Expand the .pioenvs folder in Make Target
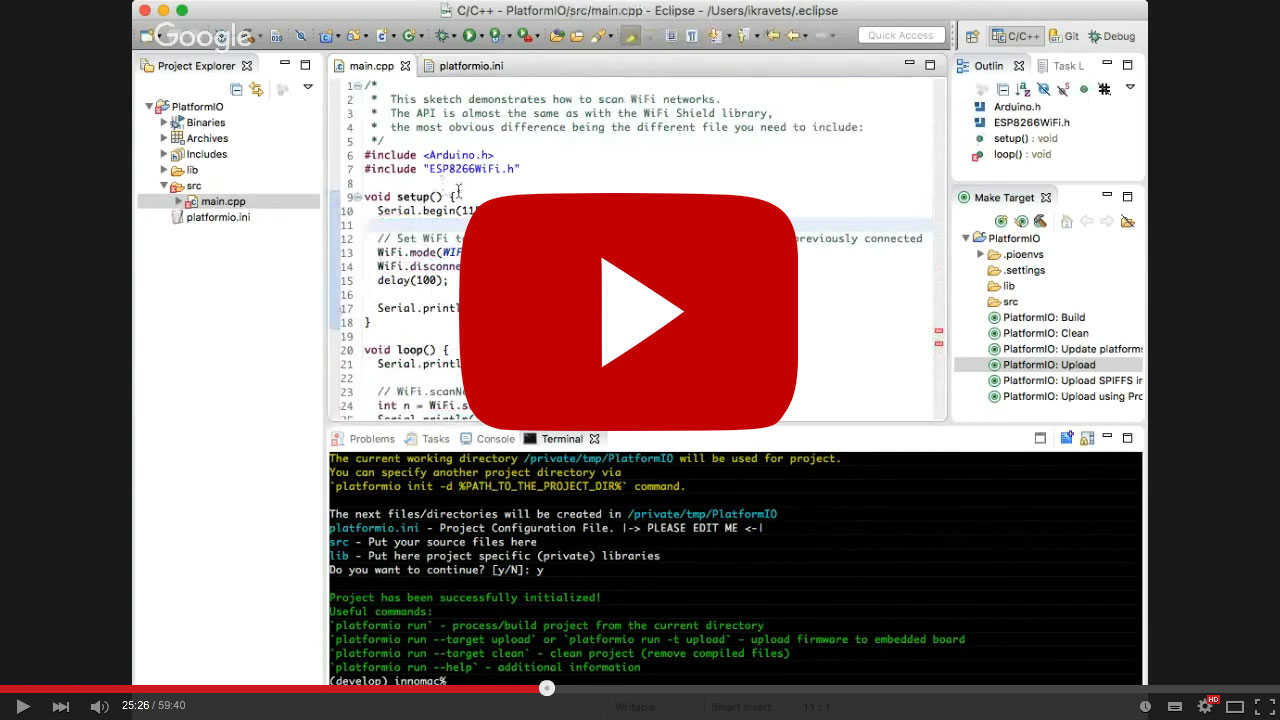Screen dimensions: 1280x720 (x=980, y=254)
